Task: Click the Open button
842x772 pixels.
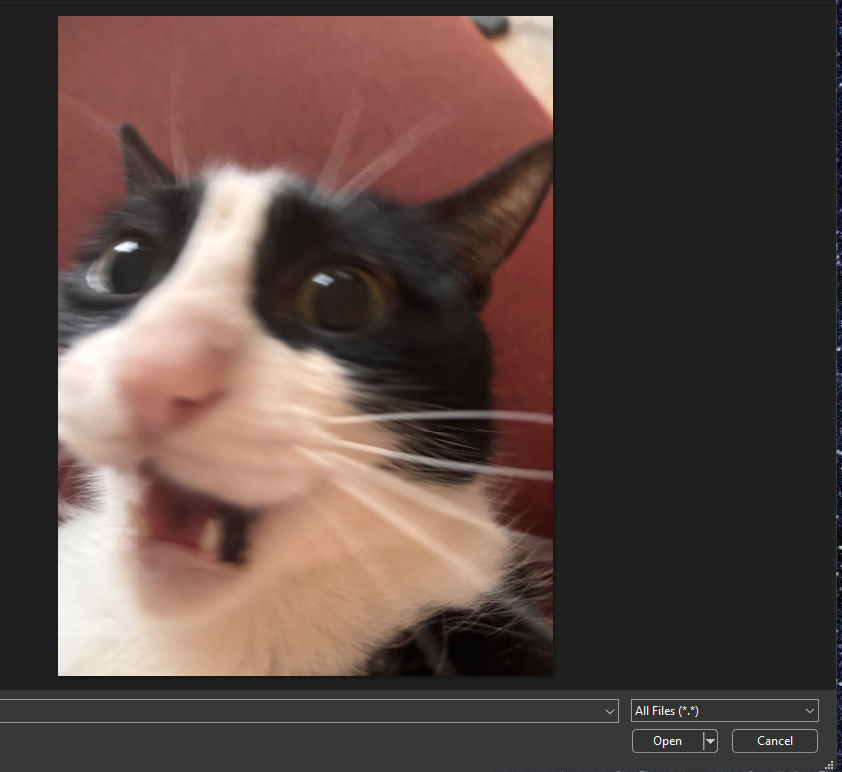Action: point(667,741)
